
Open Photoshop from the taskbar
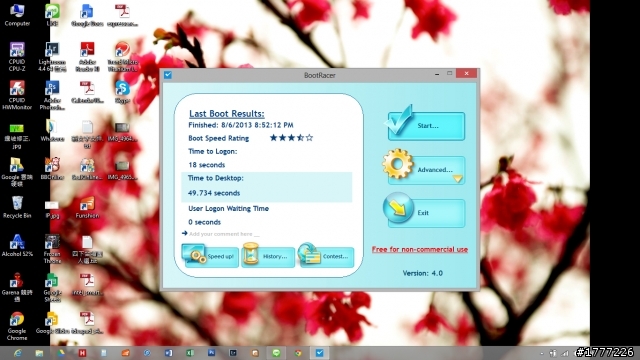(211, 353)
